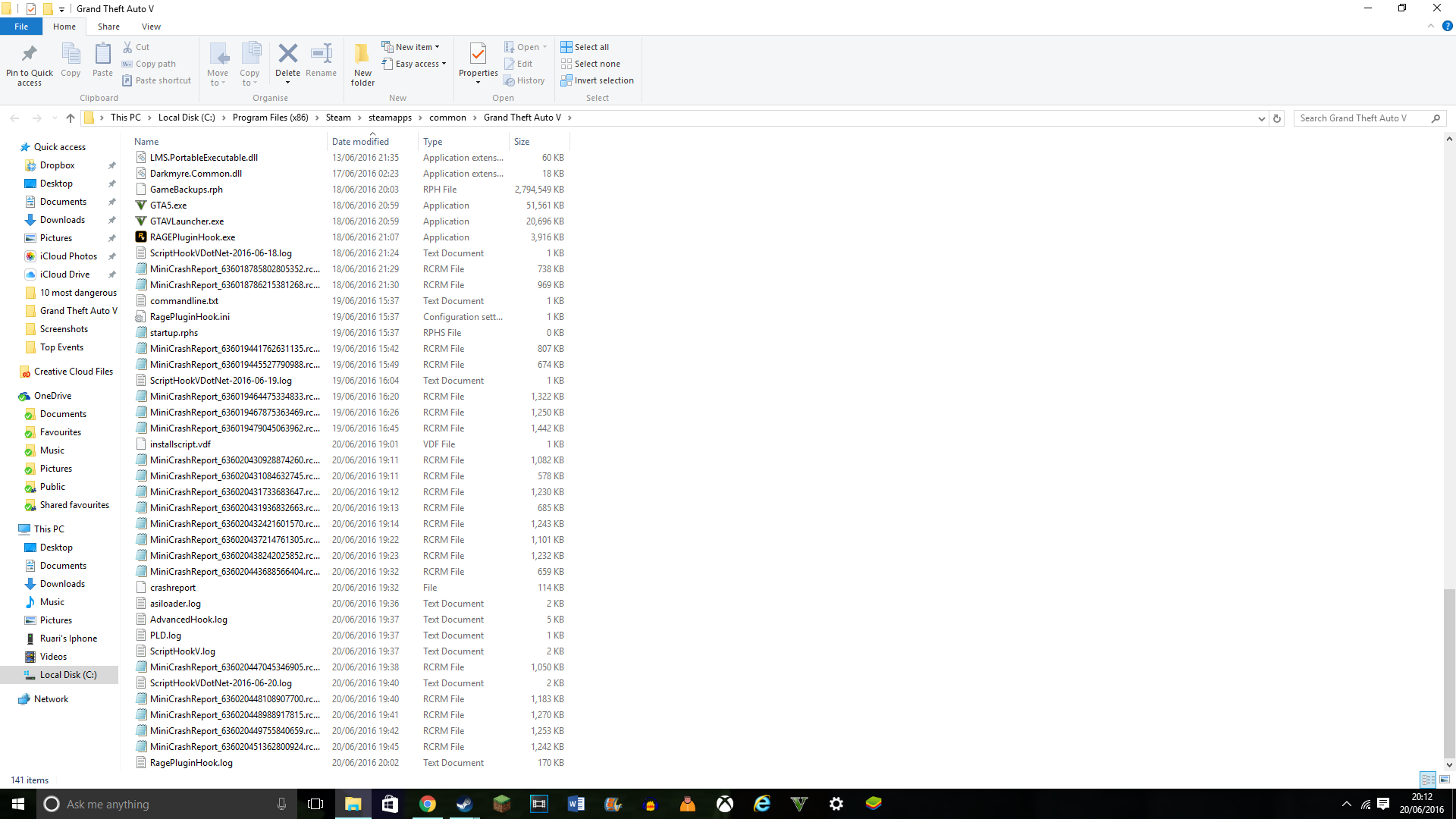Click the Properties icon in the ribbon
This screenshot has height=819, width=1456.
coord(478,54)
